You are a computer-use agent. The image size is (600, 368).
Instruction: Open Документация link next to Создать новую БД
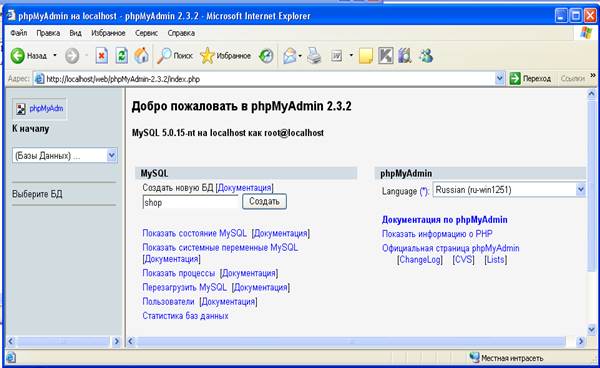tap(245, 188)
